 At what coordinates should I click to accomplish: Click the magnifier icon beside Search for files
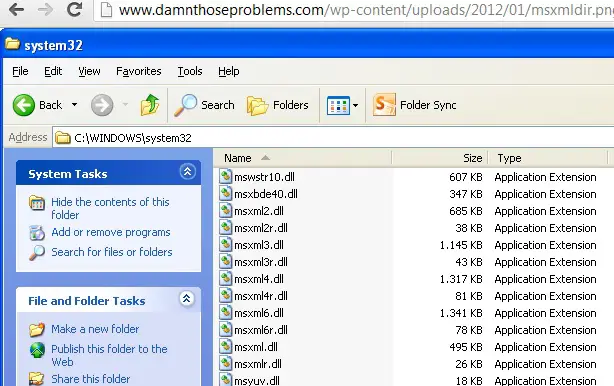[x=37, y=253]
